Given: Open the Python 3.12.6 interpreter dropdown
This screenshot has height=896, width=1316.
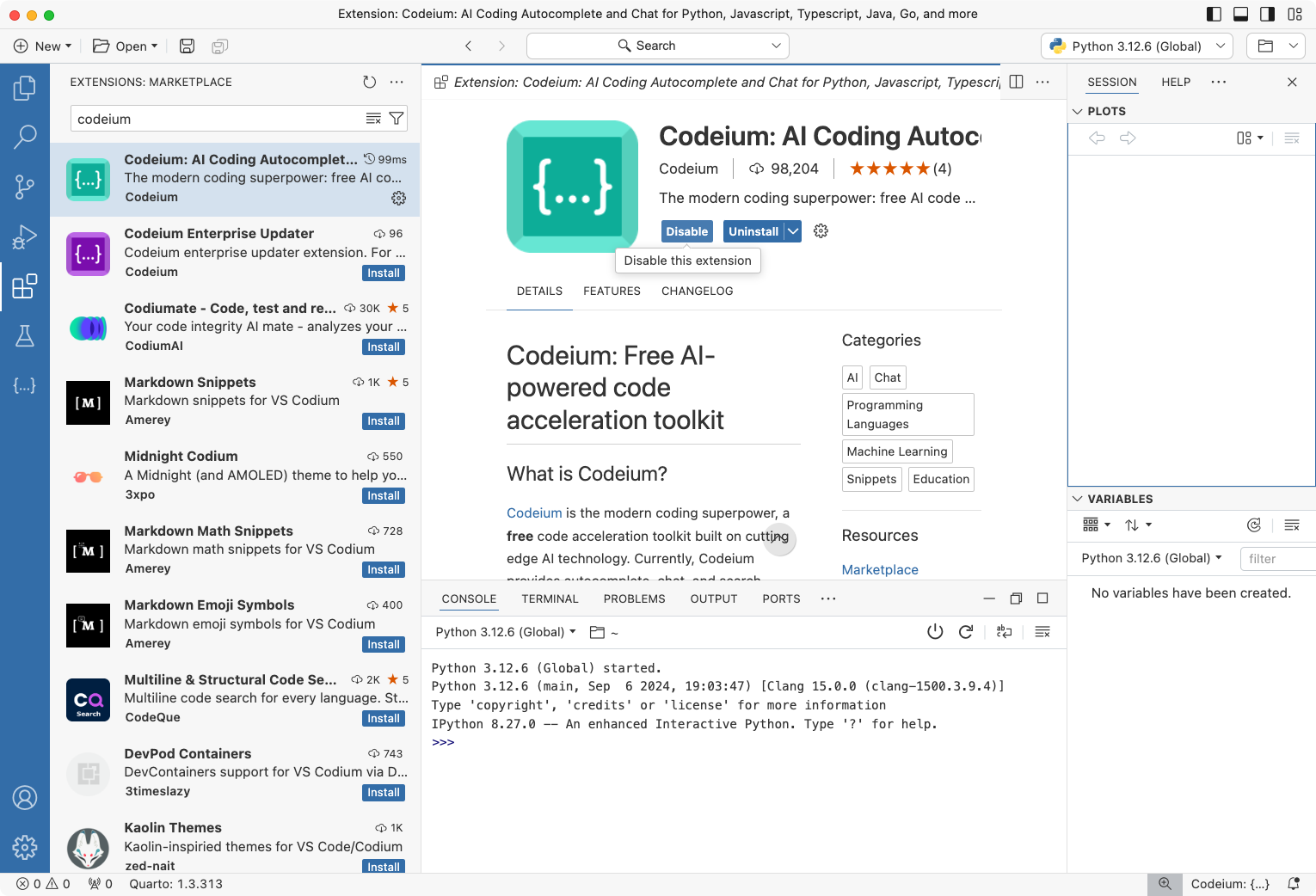Looking at the screenshot, I should click(x=1135, y=46).
